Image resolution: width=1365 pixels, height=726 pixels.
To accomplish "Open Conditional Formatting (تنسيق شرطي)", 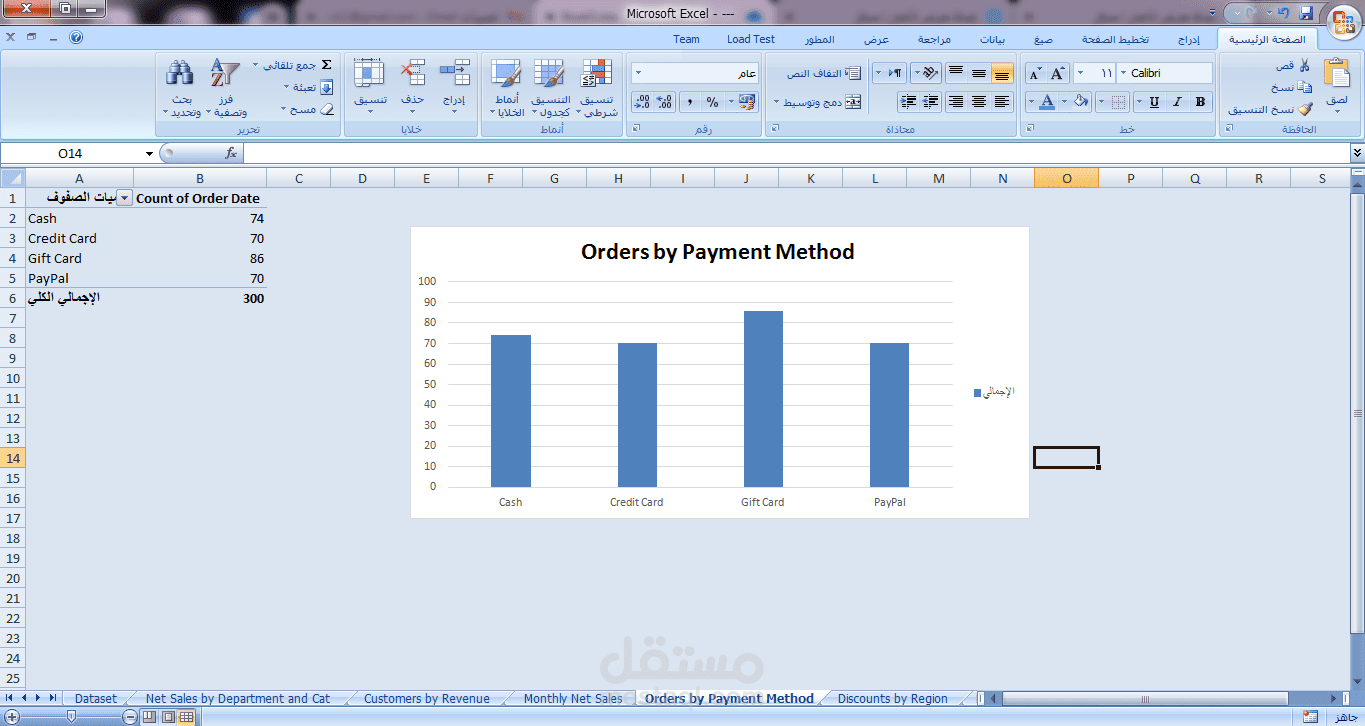I will pos(597,89).
